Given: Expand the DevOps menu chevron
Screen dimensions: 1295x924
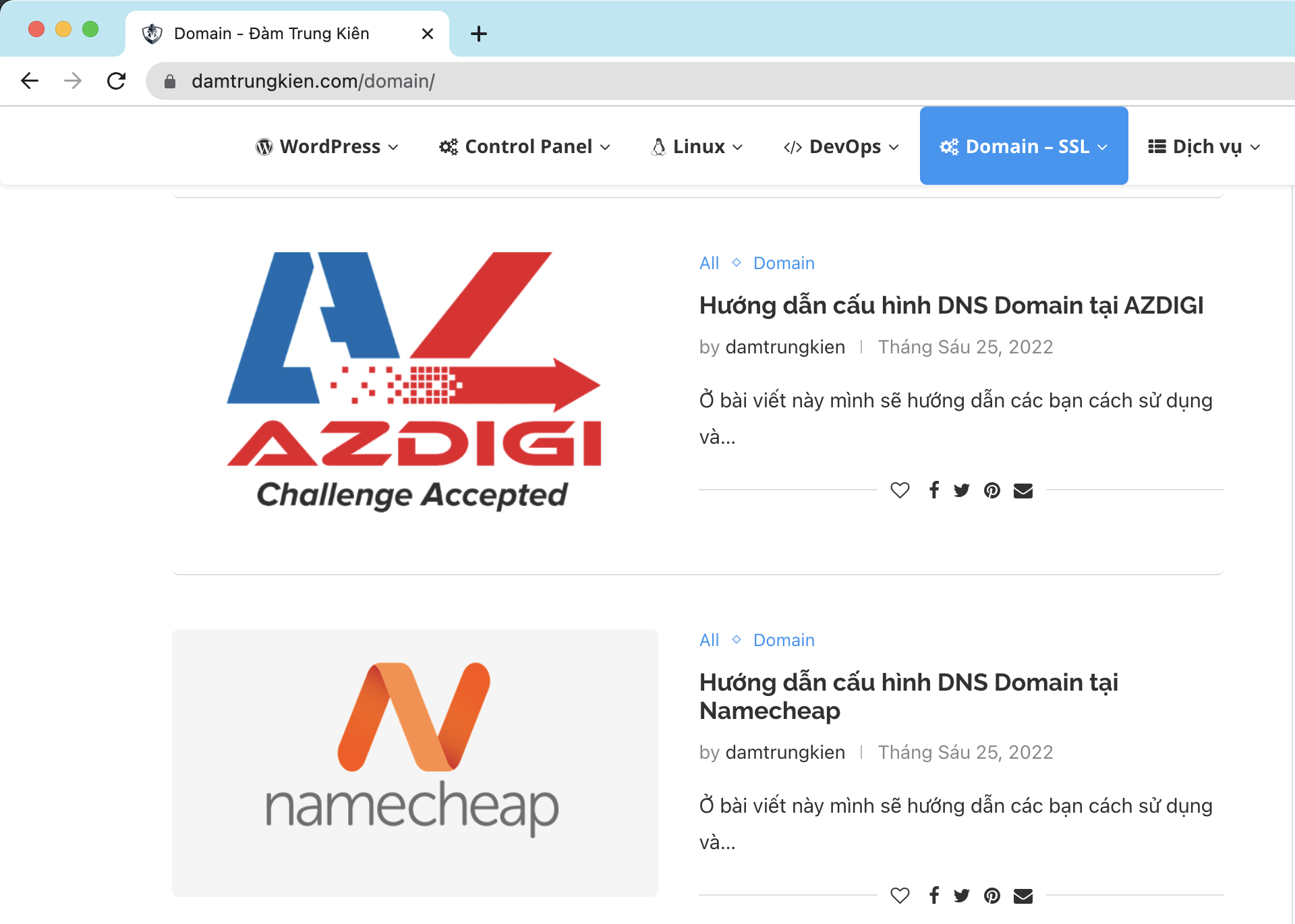Looking at the screenshot, I should pos(894,148).
